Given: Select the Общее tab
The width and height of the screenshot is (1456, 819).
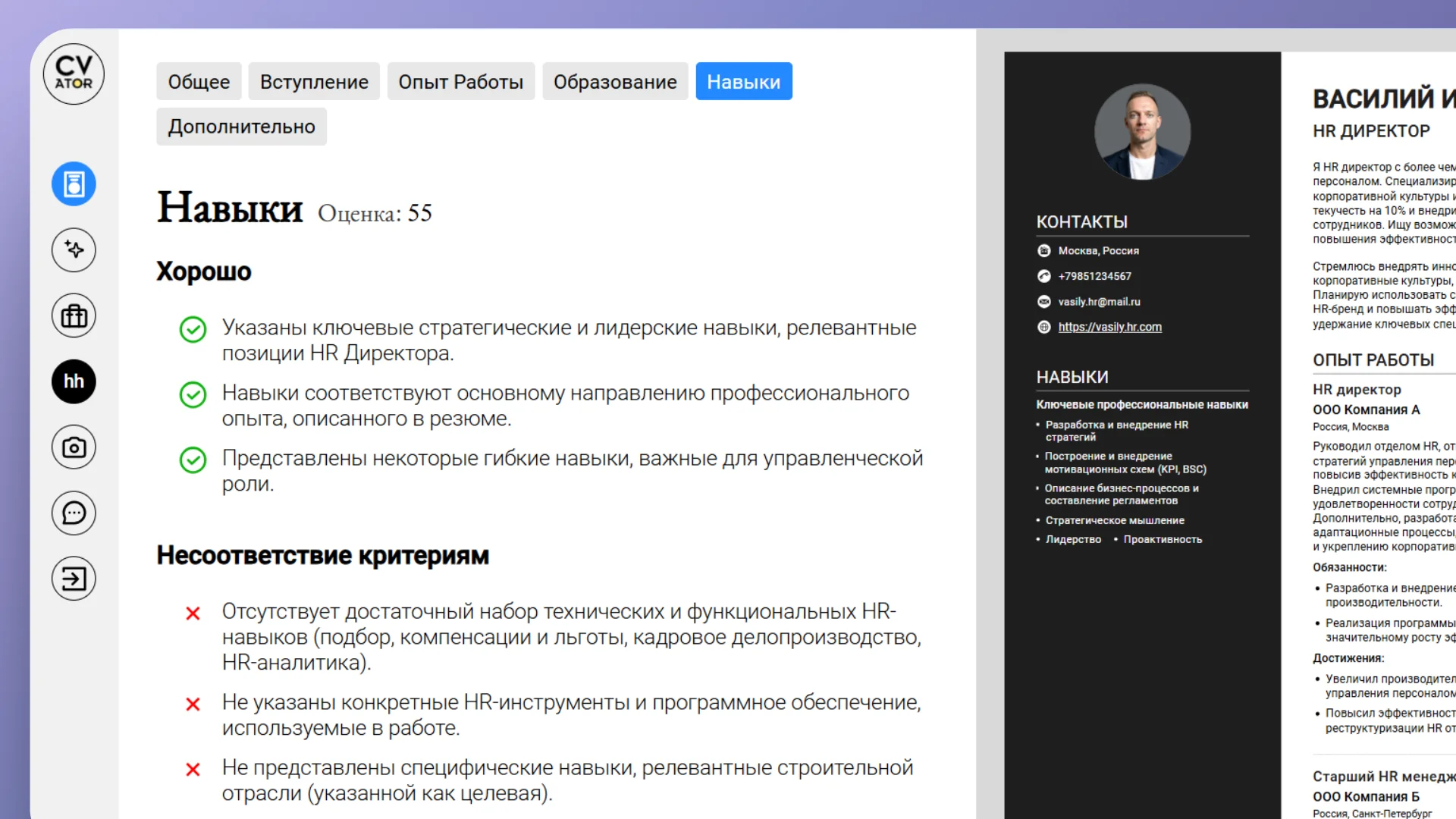Looking at the screenshot, I should pyautogui.click(x=199, y=81).
